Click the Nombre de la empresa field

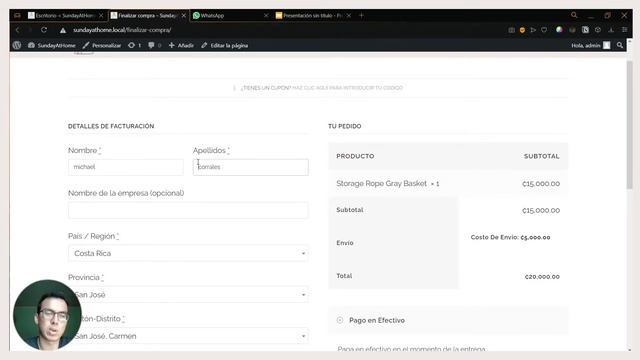(x=188, y=210)
